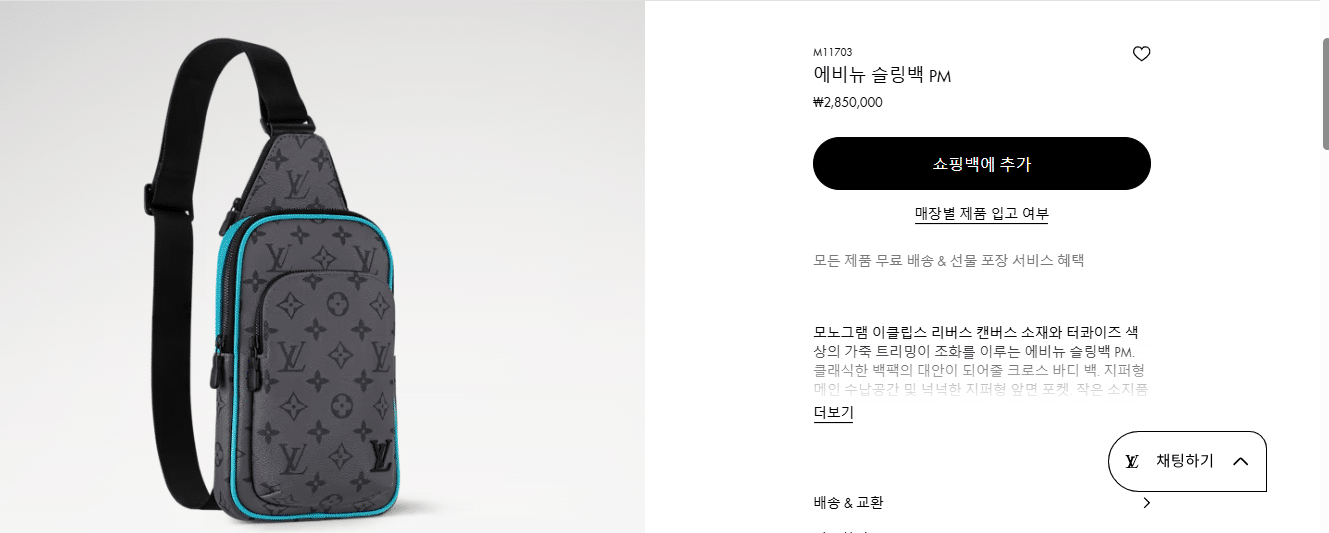Click the scrollbar track below the thumb
This screenshot has height=533, width=1329.
click(1325, 340)
